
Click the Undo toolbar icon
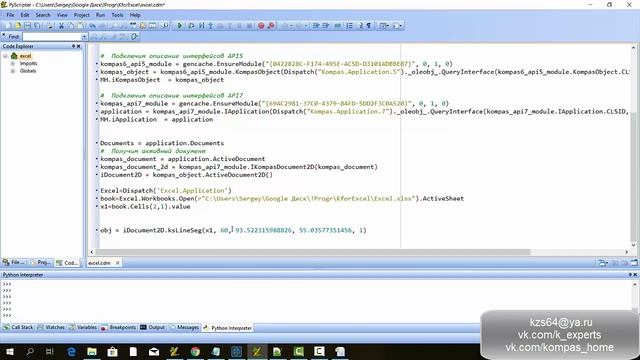pos(93,26)
